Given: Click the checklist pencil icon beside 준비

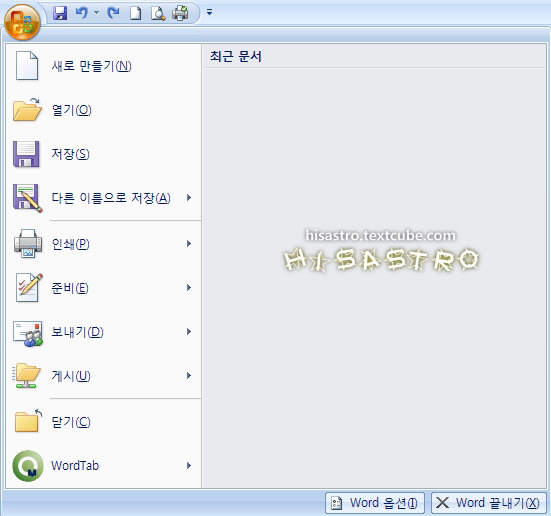Looking at the screenshot, I should coord(29,288).
